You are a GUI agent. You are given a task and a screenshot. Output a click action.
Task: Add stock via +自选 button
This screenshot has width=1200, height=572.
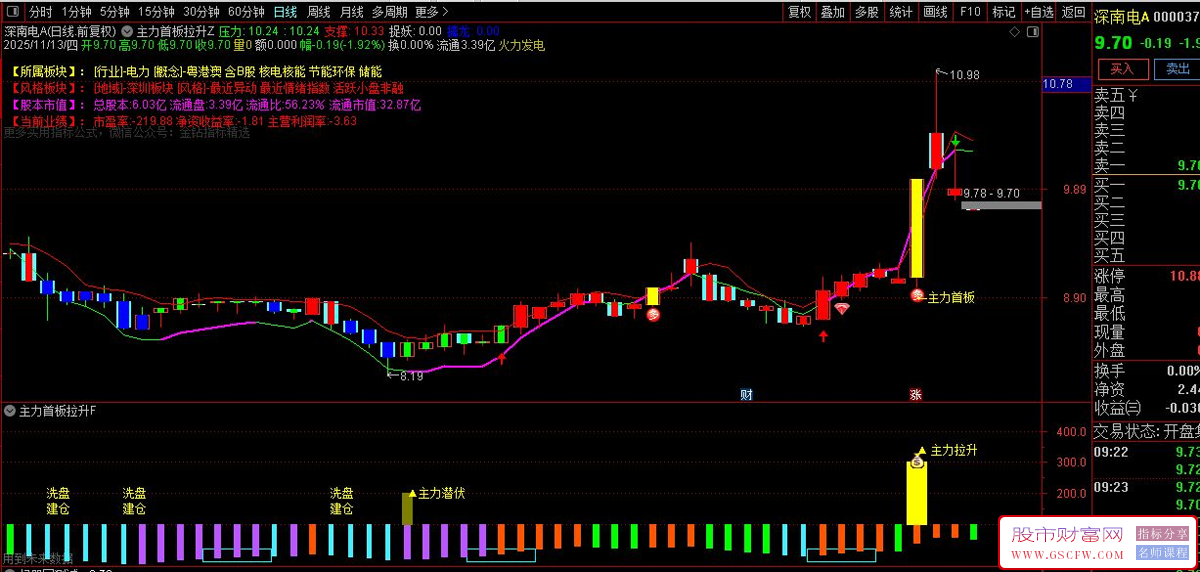coord(1038,12)
